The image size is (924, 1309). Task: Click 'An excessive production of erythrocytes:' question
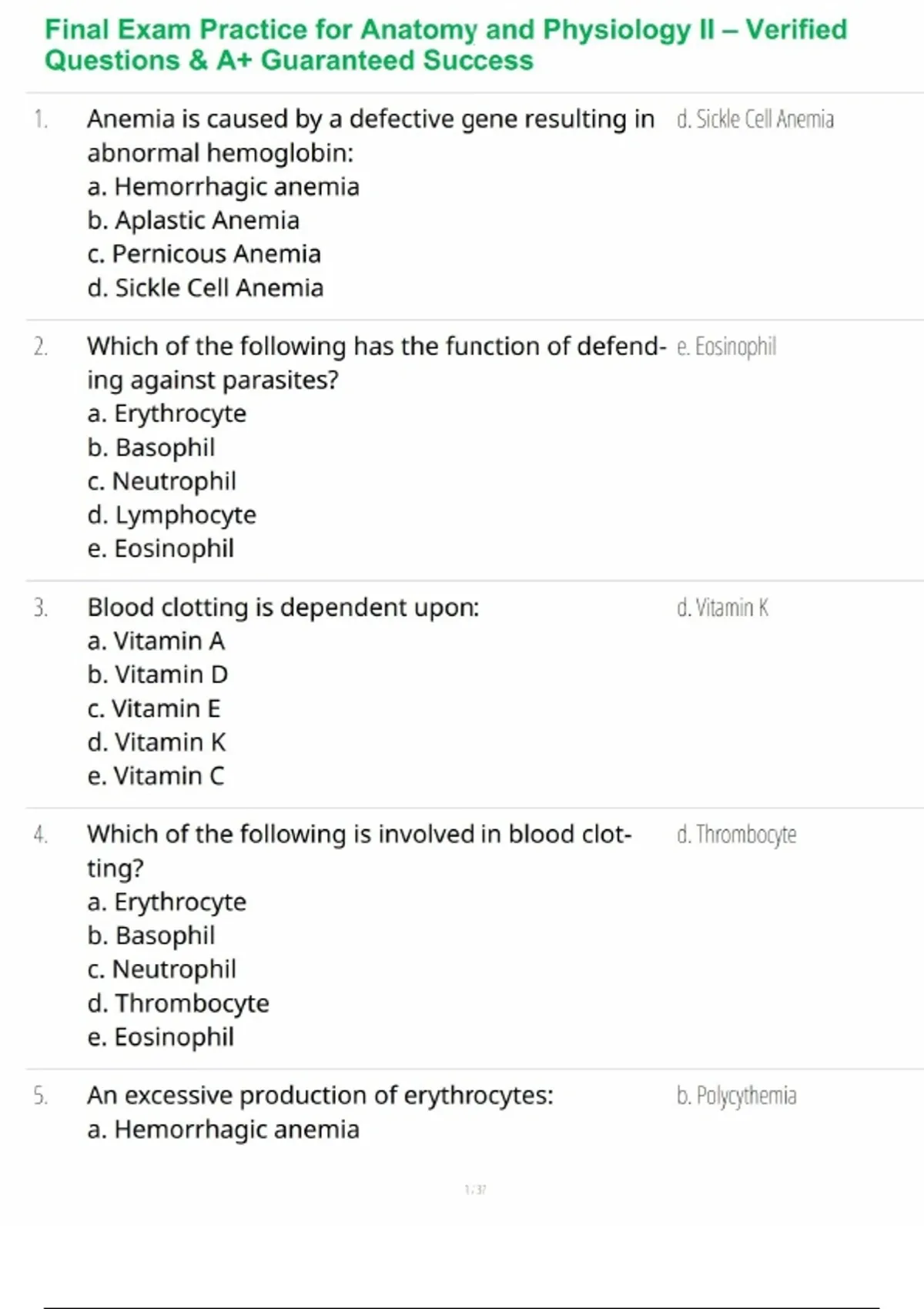point(320,1095)
